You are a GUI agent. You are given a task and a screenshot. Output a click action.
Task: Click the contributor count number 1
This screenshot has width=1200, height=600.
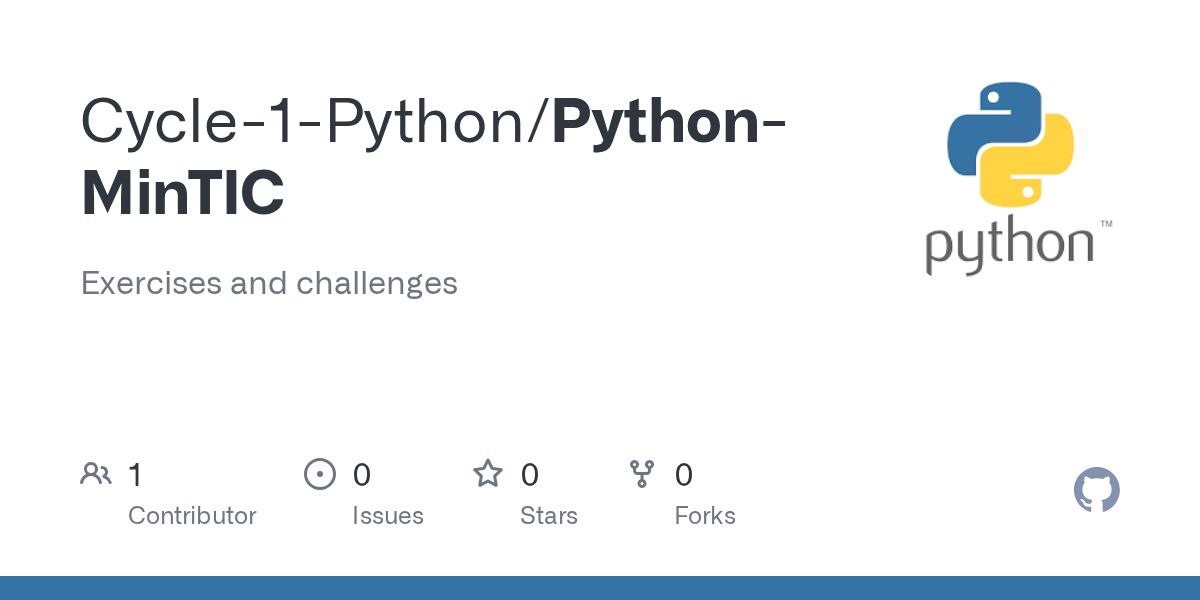point(135,475)
